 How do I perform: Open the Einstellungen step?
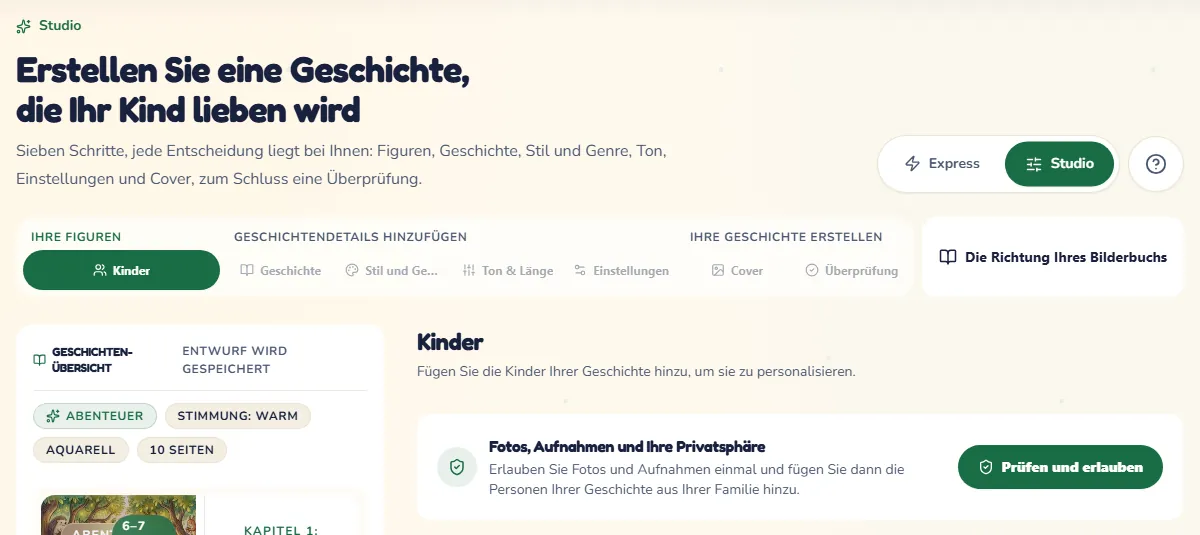coord(621,271)
